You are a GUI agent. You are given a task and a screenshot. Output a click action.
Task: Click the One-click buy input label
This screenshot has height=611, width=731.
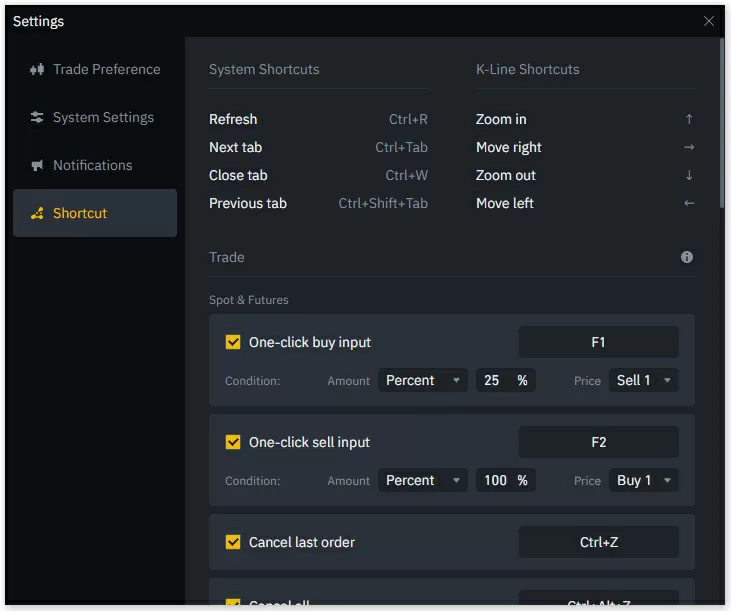pos(310,342)
